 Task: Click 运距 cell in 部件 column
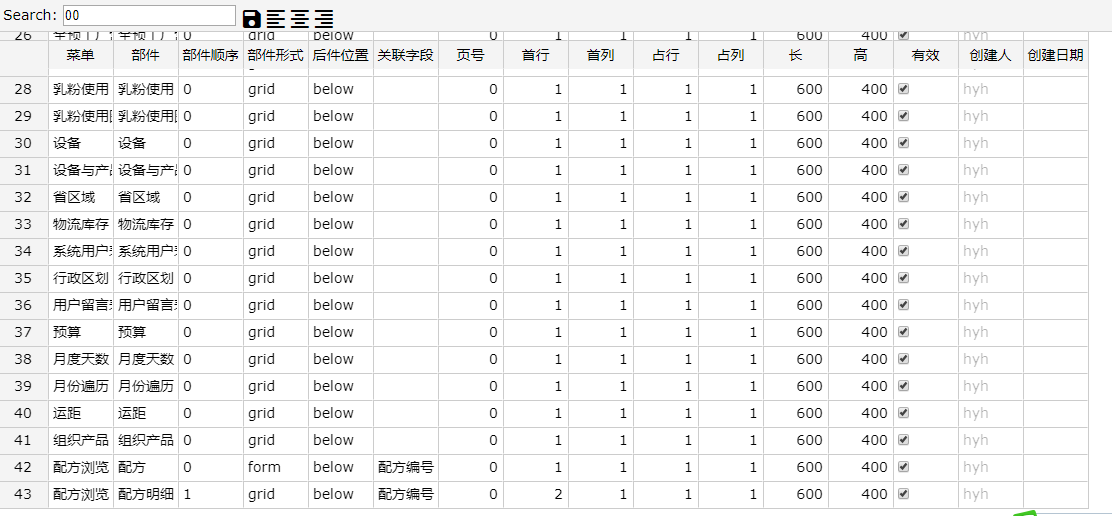pyautogui.click(x=146, y=413)
